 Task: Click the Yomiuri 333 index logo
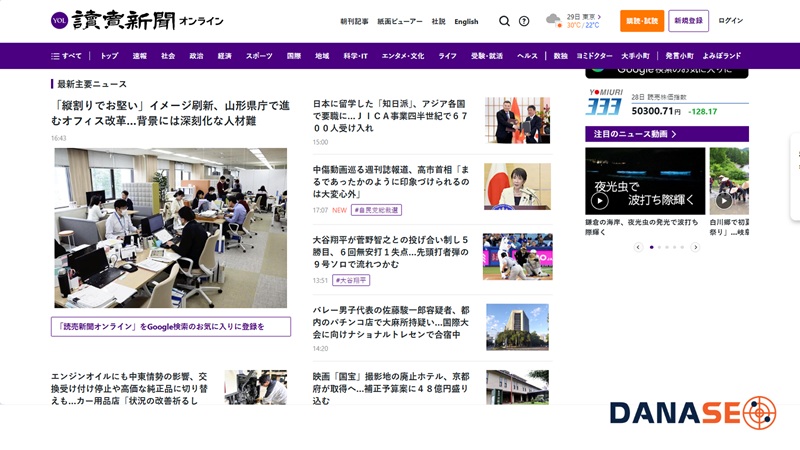click(605, 102)
